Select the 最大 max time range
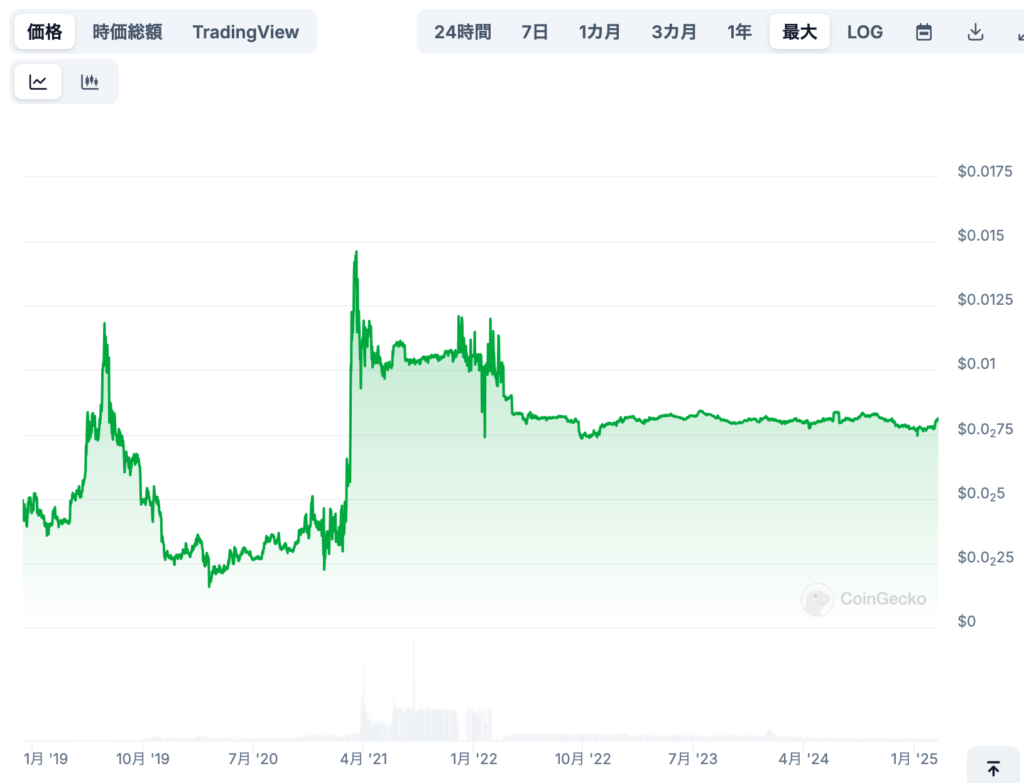The height and width of the screenshot is (783, 1024). (799, 32)
